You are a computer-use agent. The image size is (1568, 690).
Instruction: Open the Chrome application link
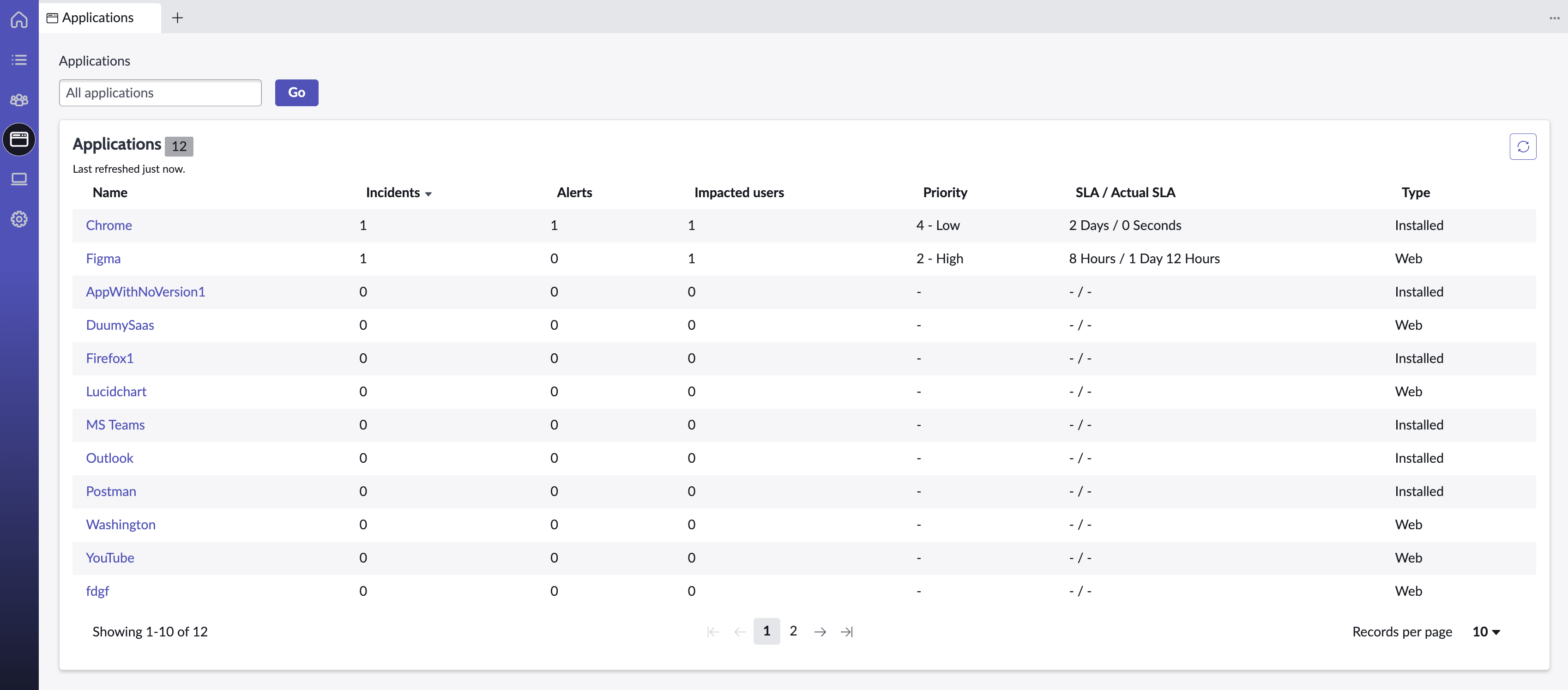[109, 225]
